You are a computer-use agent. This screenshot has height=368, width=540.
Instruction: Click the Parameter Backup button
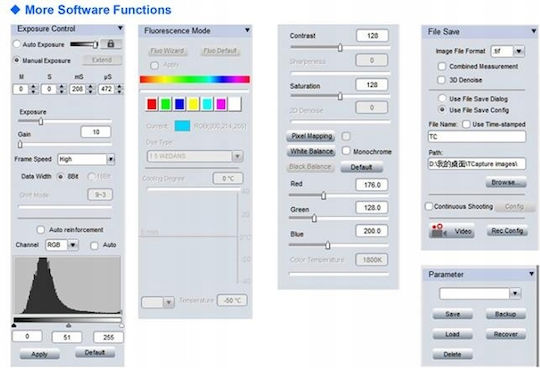(x=506, y=314)
